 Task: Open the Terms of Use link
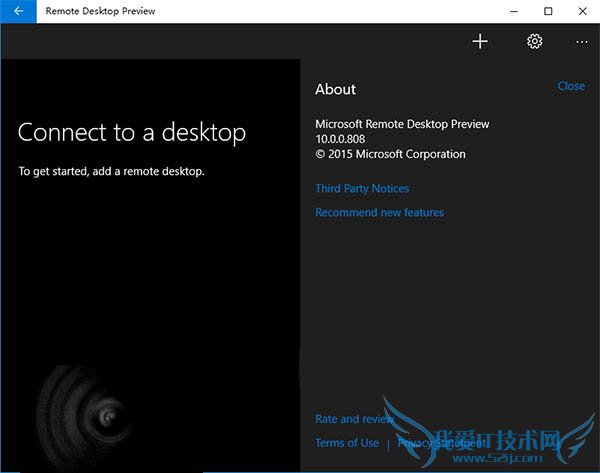[x=347, y=443]
